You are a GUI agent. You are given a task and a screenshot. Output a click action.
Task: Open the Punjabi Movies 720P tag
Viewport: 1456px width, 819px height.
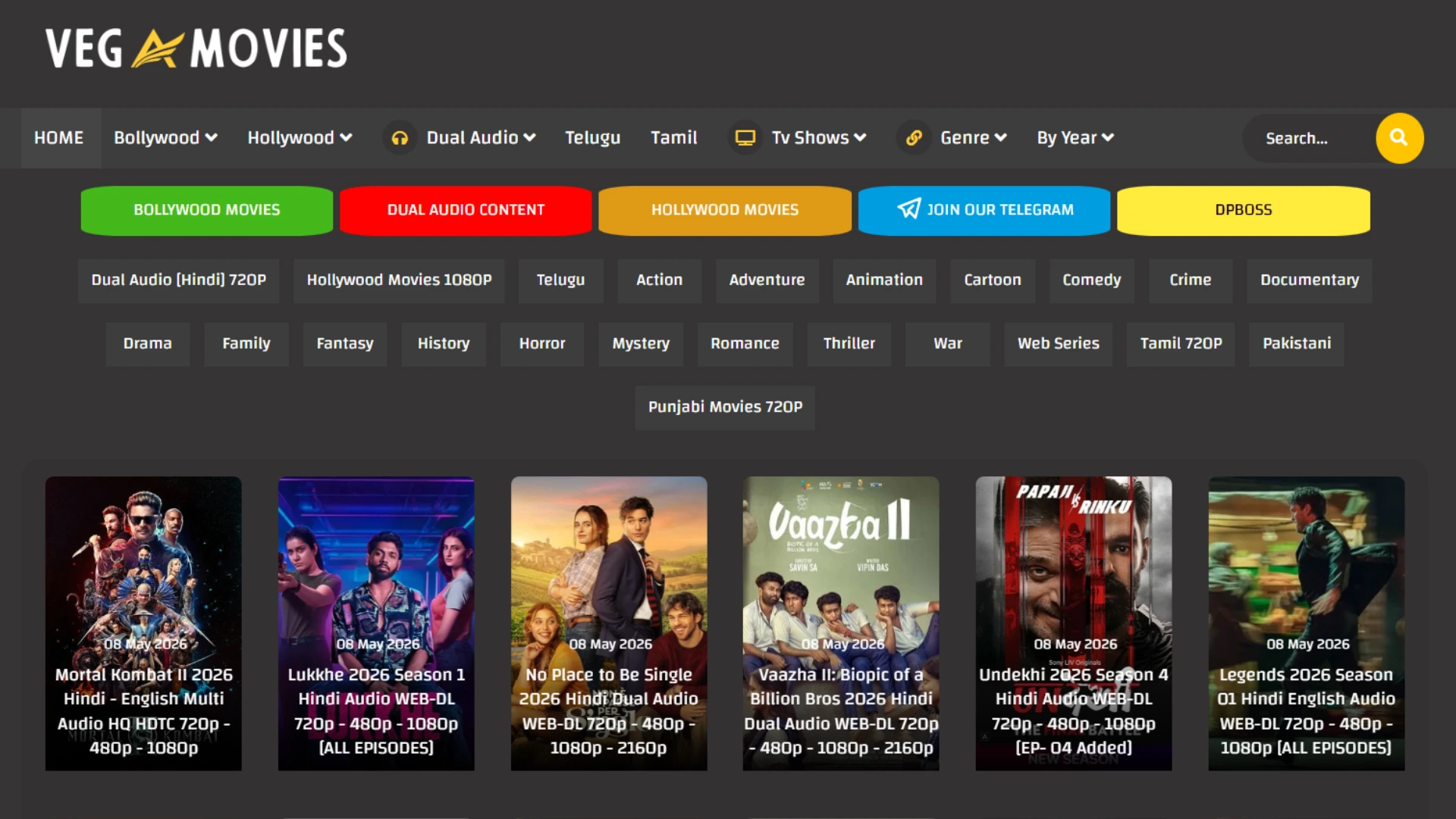725,408
